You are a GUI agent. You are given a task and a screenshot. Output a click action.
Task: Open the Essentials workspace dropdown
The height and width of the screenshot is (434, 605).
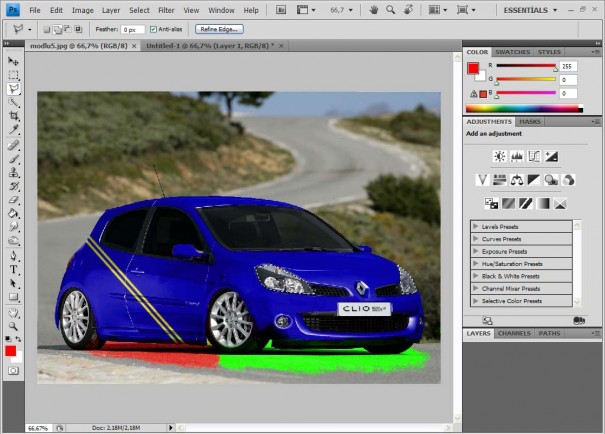point(530,10)
